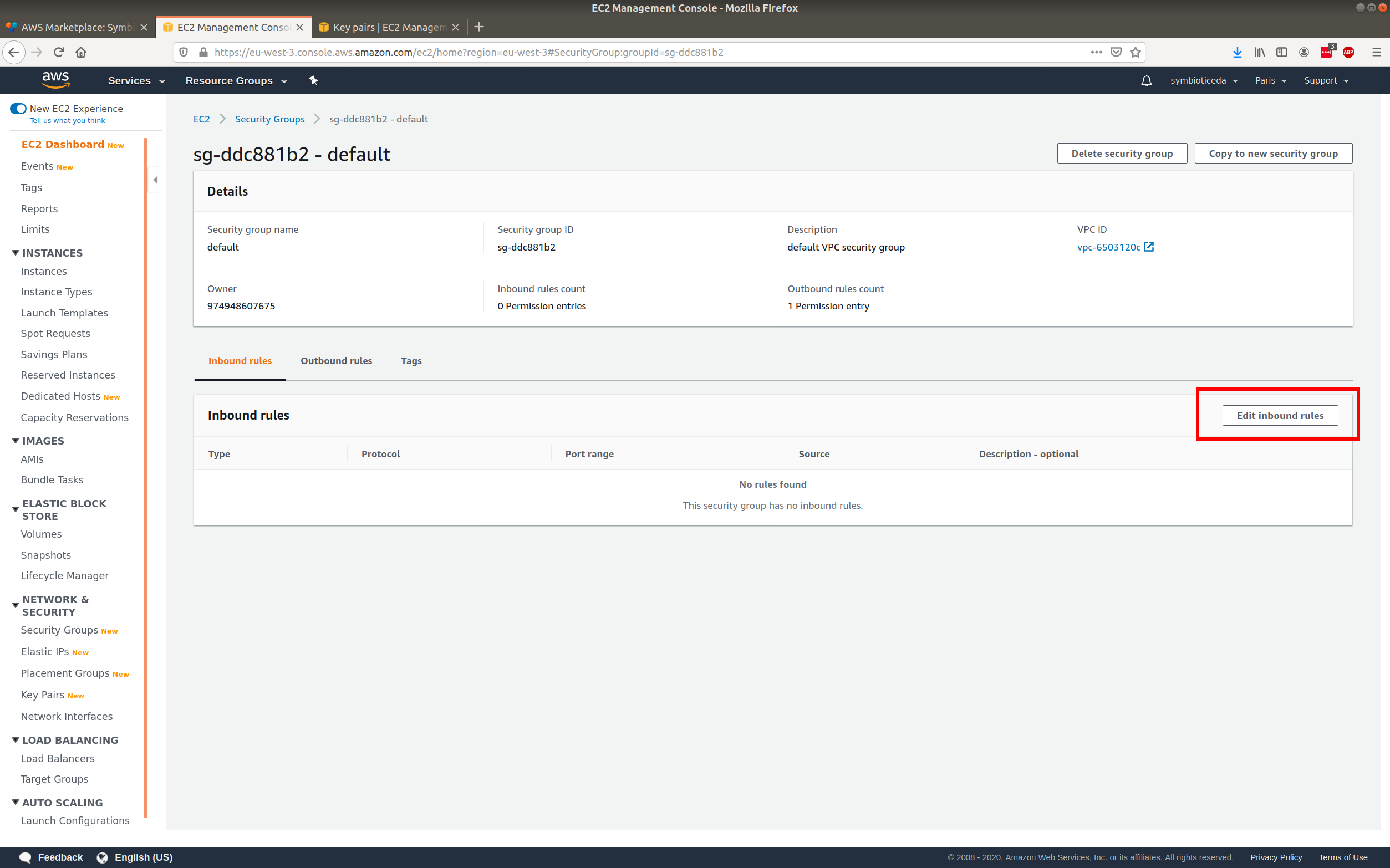Collapse the NETWORK & SECURITY section
1390x868 pixels.
pyautogui.click(x=16, y=605)
